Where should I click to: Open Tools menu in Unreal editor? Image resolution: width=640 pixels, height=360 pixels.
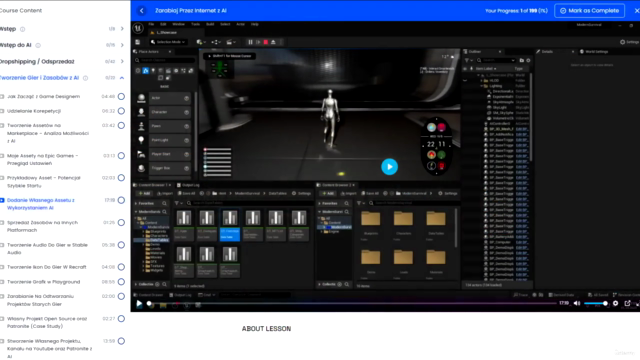tap(196, 24)
